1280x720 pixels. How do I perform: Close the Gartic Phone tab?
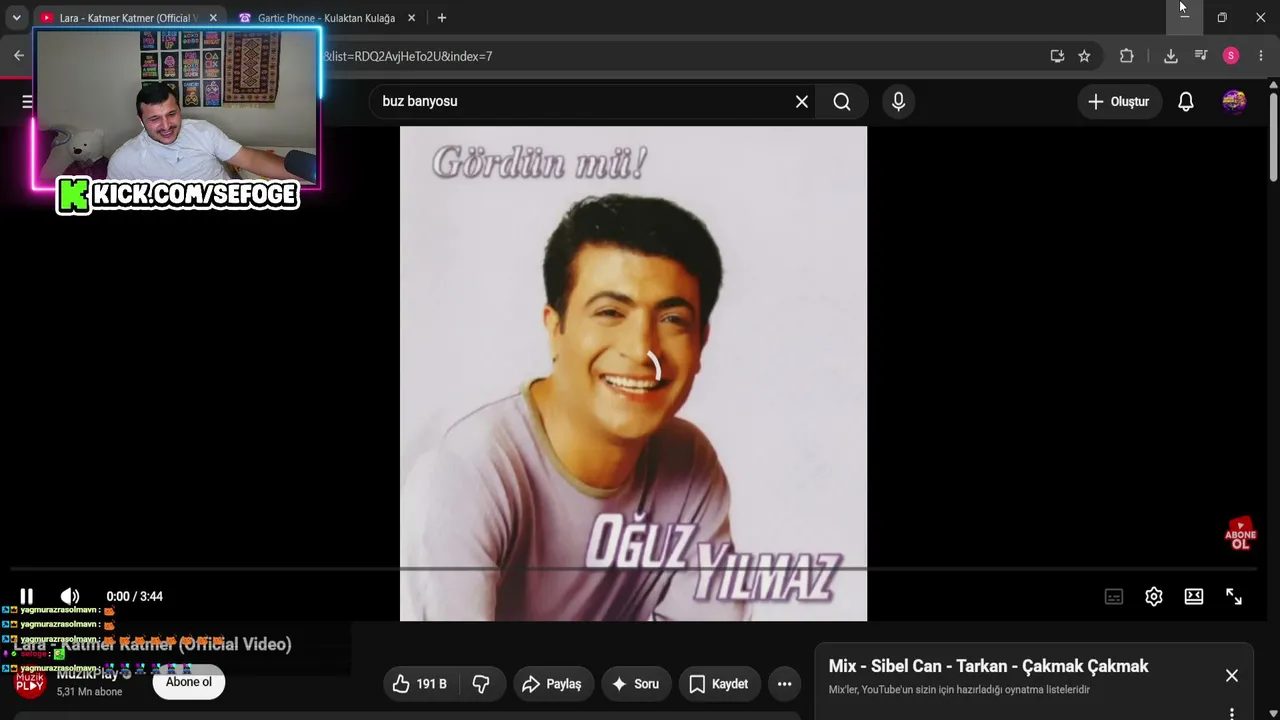[x=411, y=18]
